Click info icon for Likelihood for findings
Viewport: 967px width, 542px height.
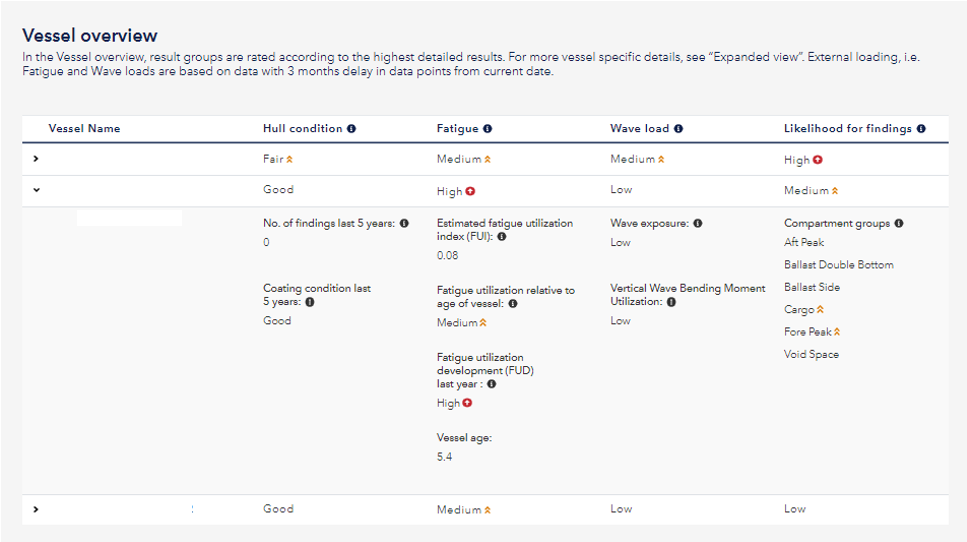(920, 129)
